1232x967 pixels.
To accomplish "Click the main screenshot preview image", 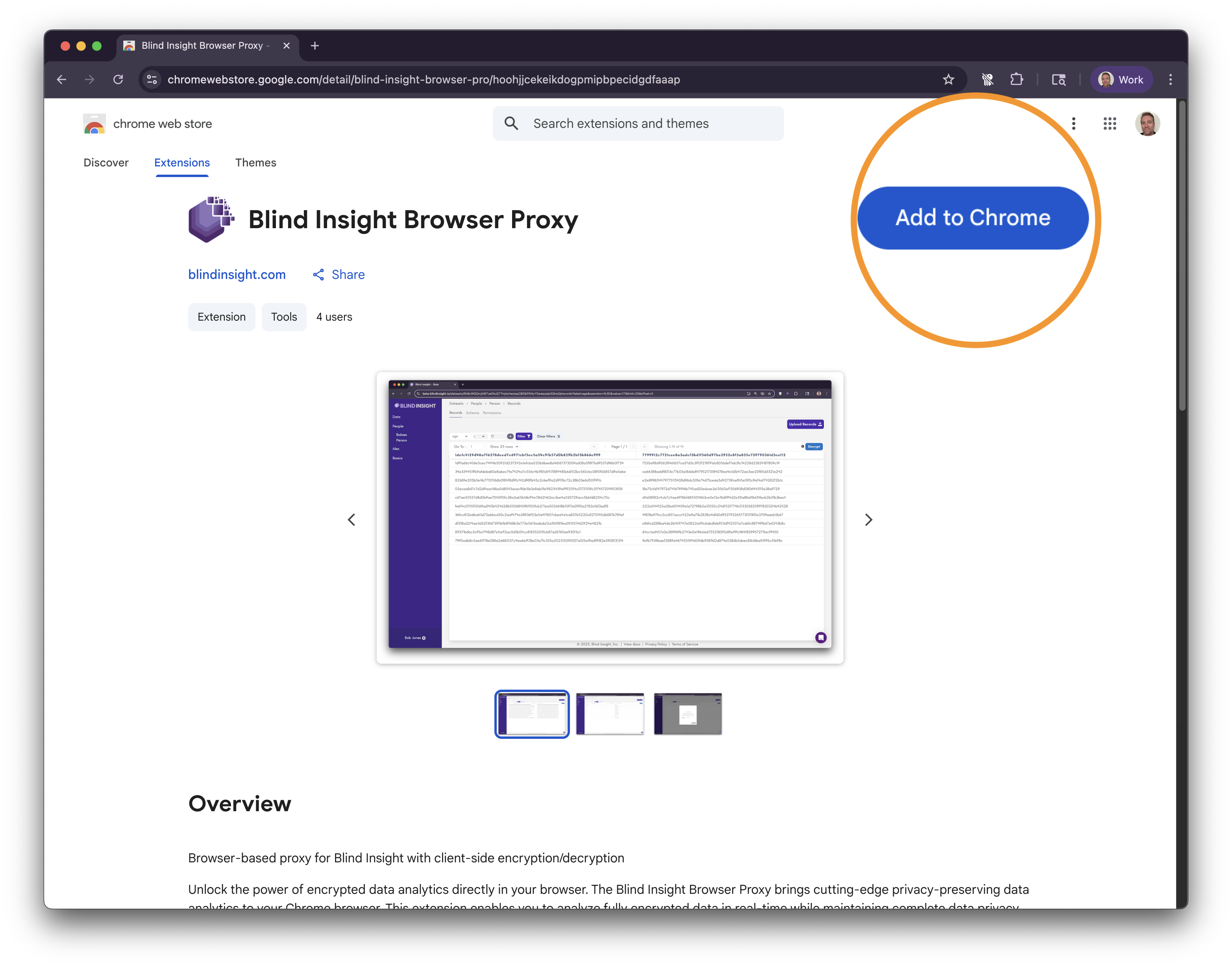I will (x=609, y=517).
